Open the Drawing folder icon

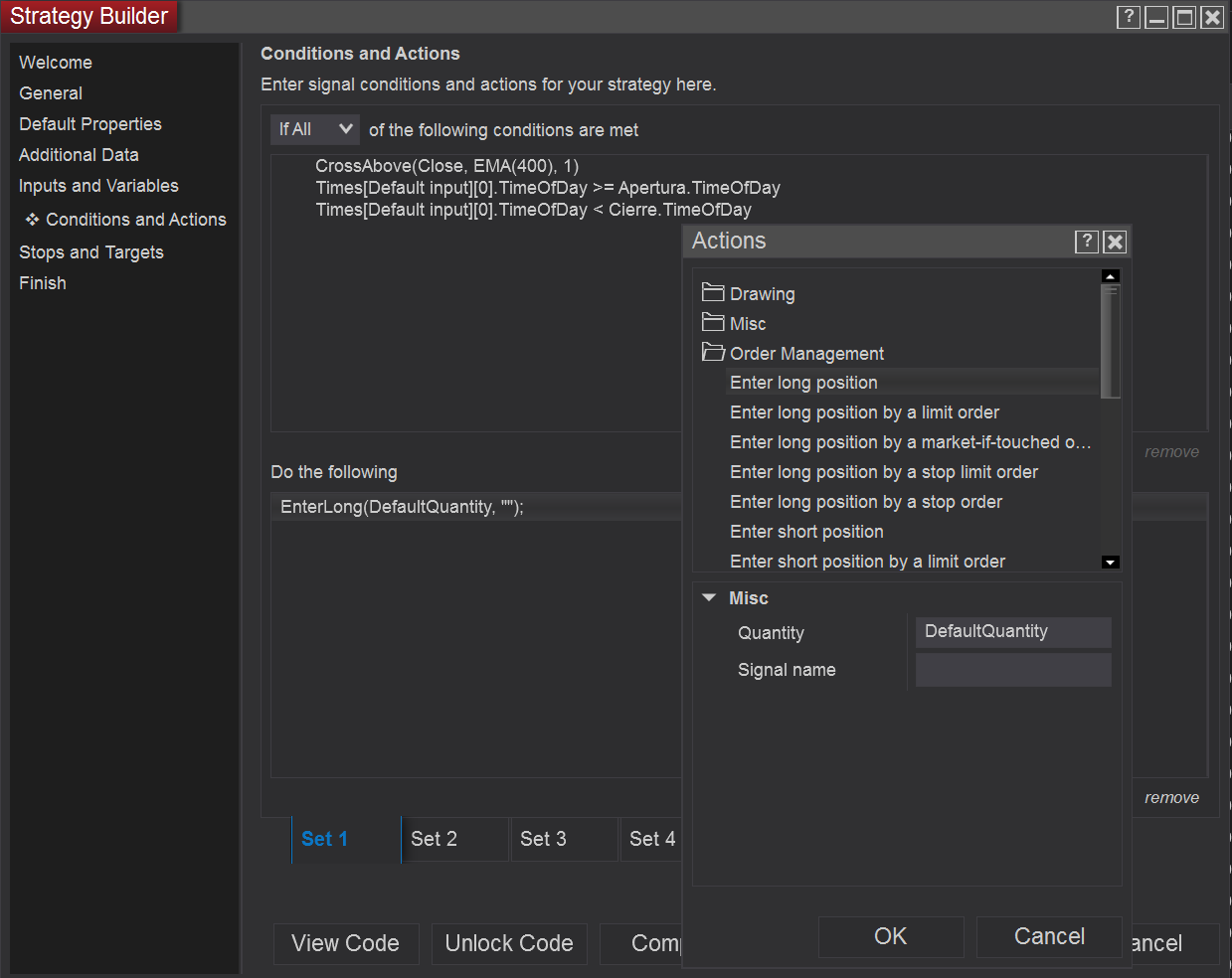pyautogui.click(x=713, y=292)
